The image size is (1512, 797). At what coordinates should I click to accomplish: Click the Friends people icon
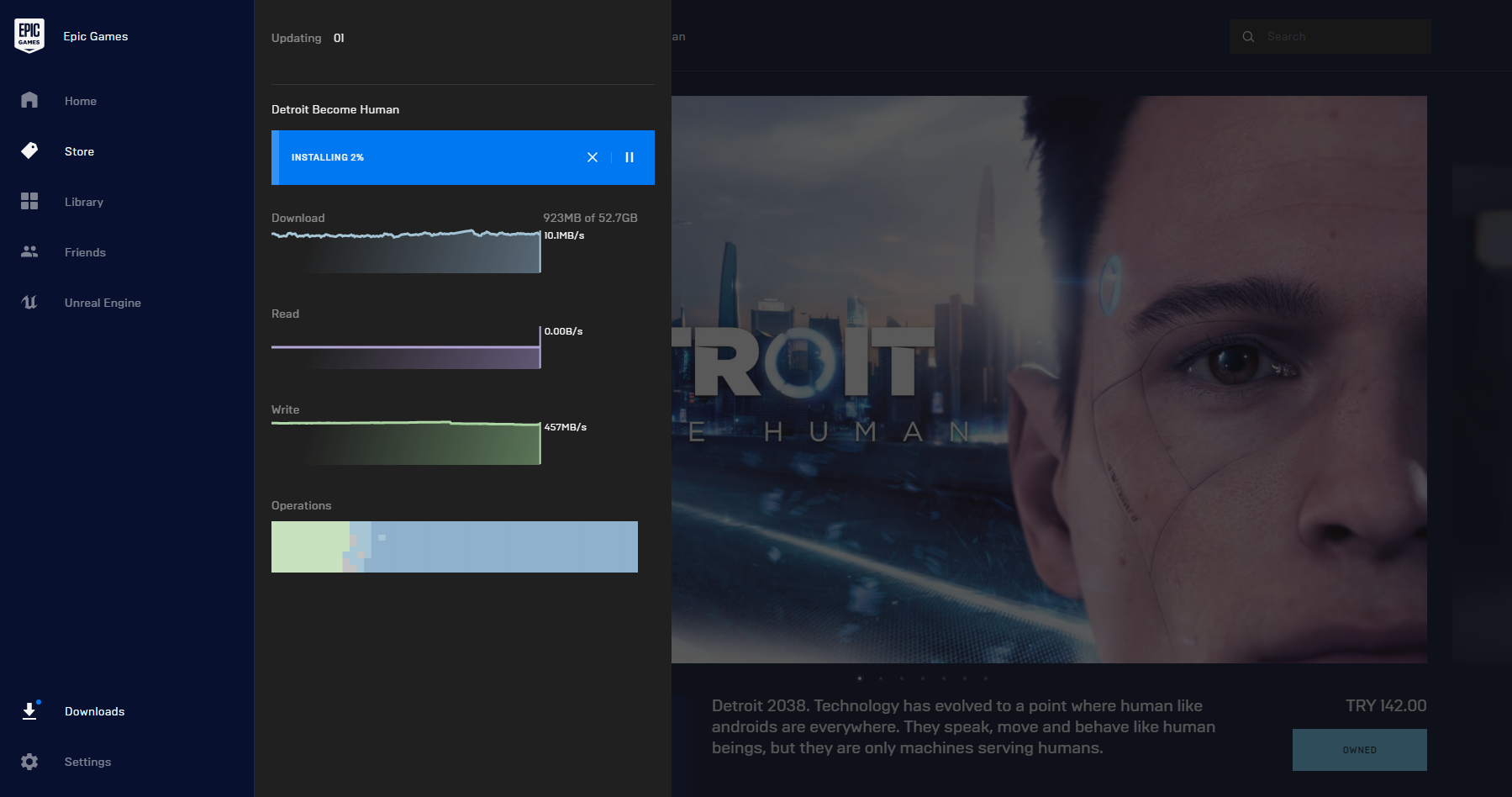pos(29,251)
